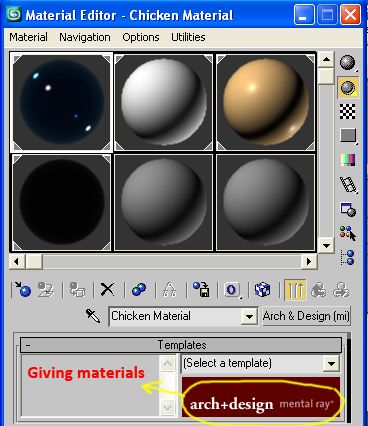Screen dimensions: 368x426
Task: Select the white sphere sample slot
Action: (x=163, y=102)
